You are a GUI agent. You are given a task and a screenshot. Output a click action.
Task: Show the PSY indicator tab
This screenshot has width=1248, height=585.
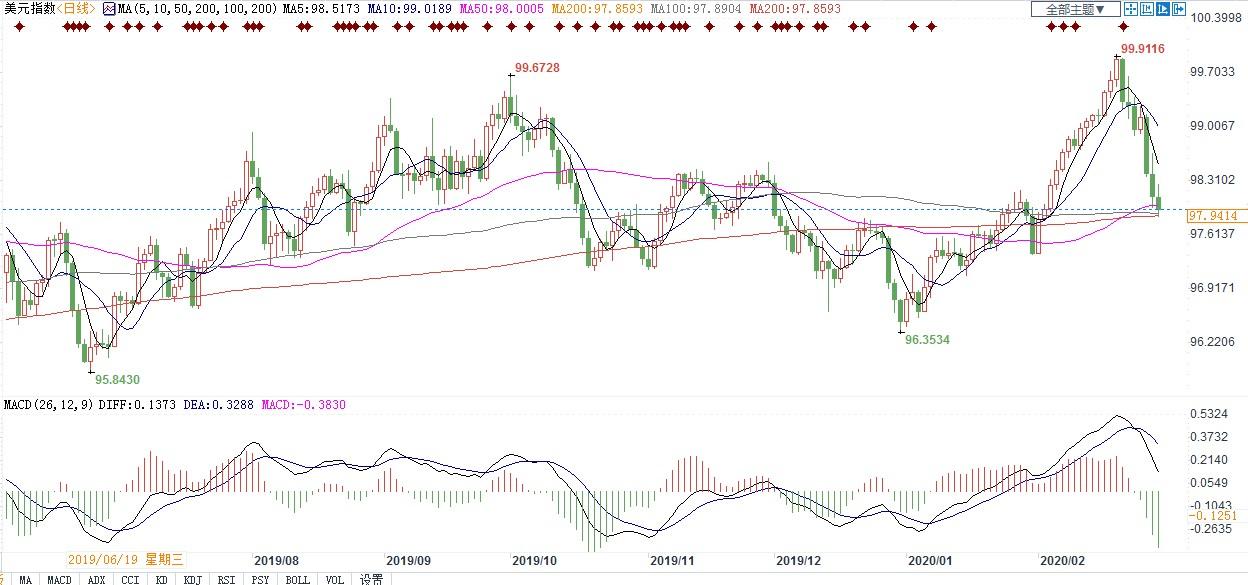[261, 579]
